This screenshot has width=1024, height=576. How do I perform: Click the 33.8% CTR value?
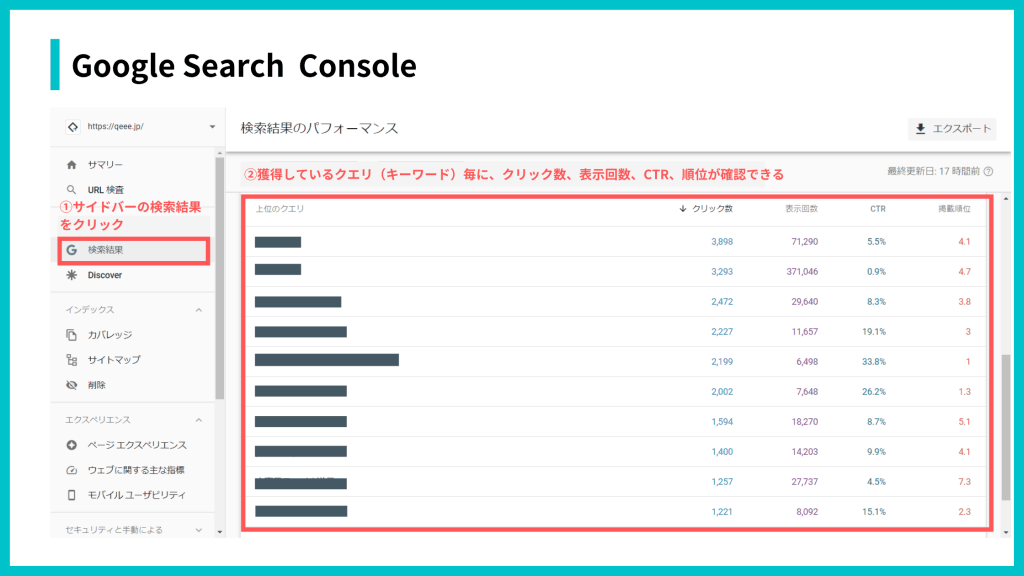(x=874, y=362)
